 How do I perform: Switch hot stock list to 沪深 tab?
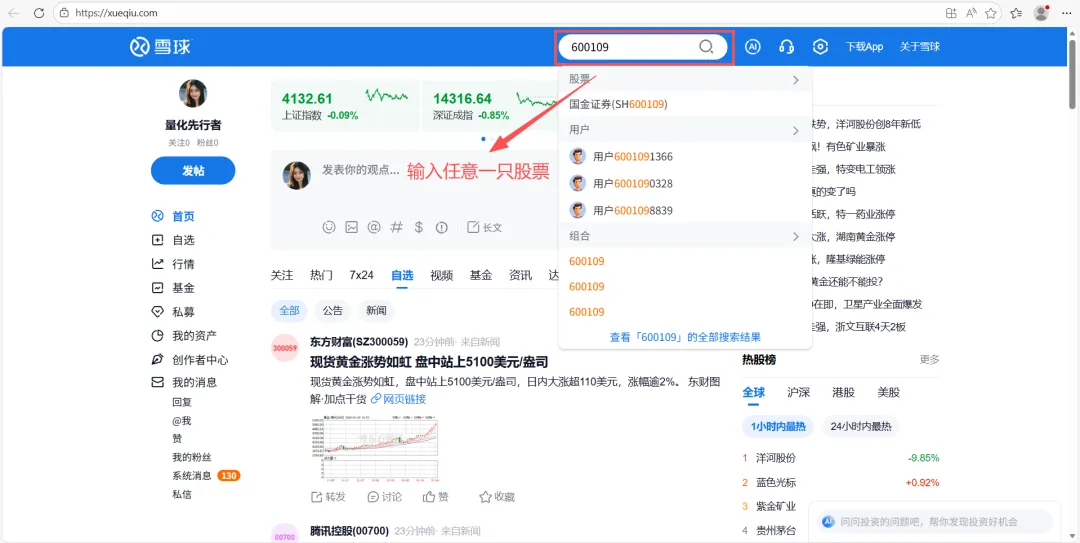pyautogui.click(x=798, y=393)
